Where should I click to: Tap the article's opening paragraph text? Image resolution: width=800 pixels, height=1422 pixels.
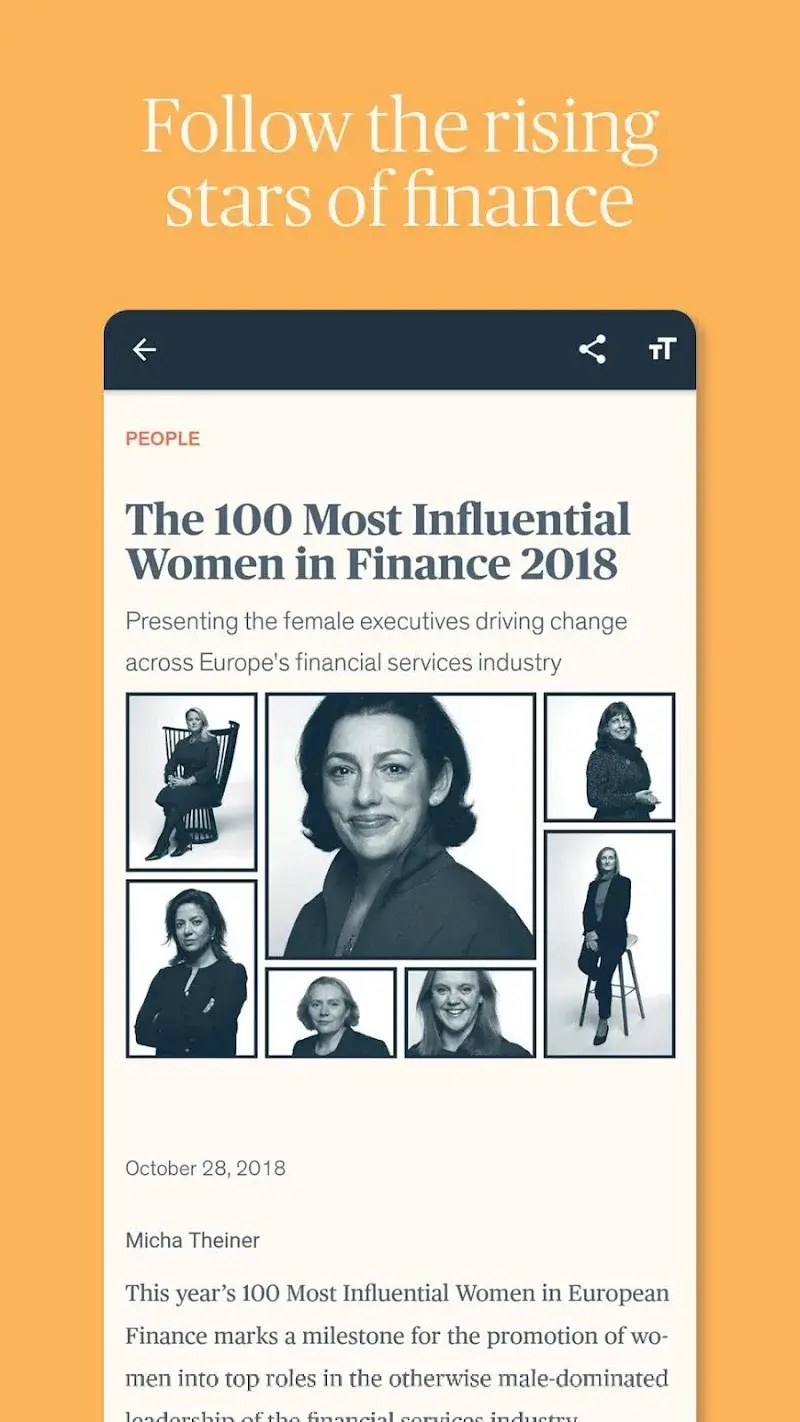[397, 1336]
